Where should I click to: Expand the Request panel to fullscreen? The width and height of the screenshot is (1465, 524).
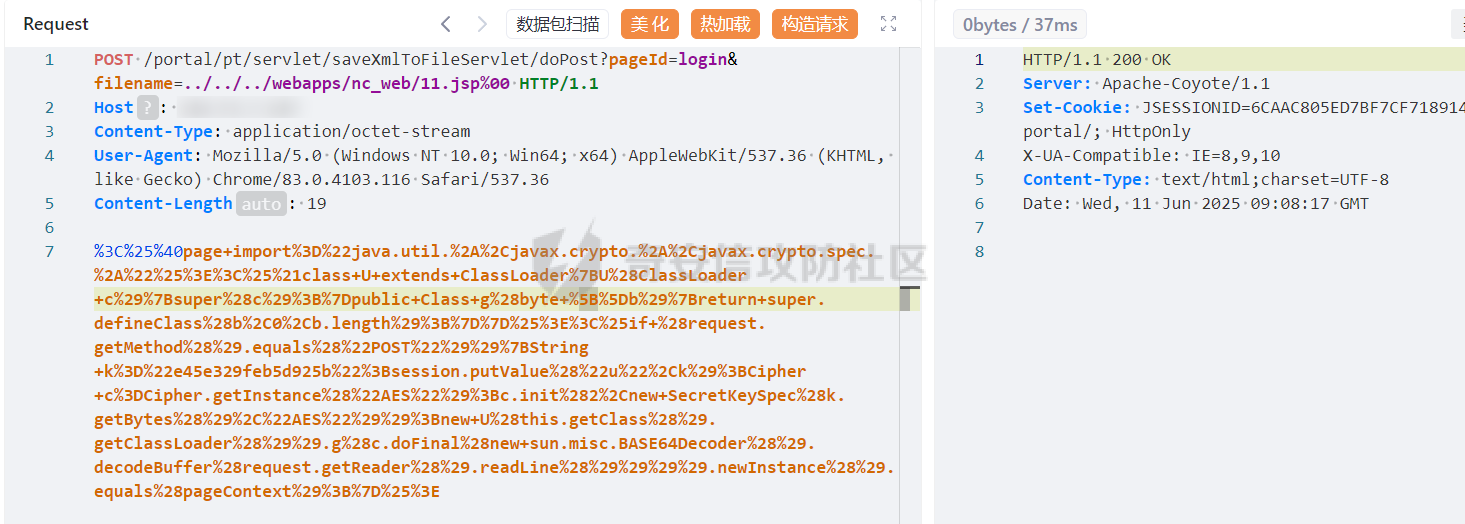pyautogui.click(x=888, y=24)
